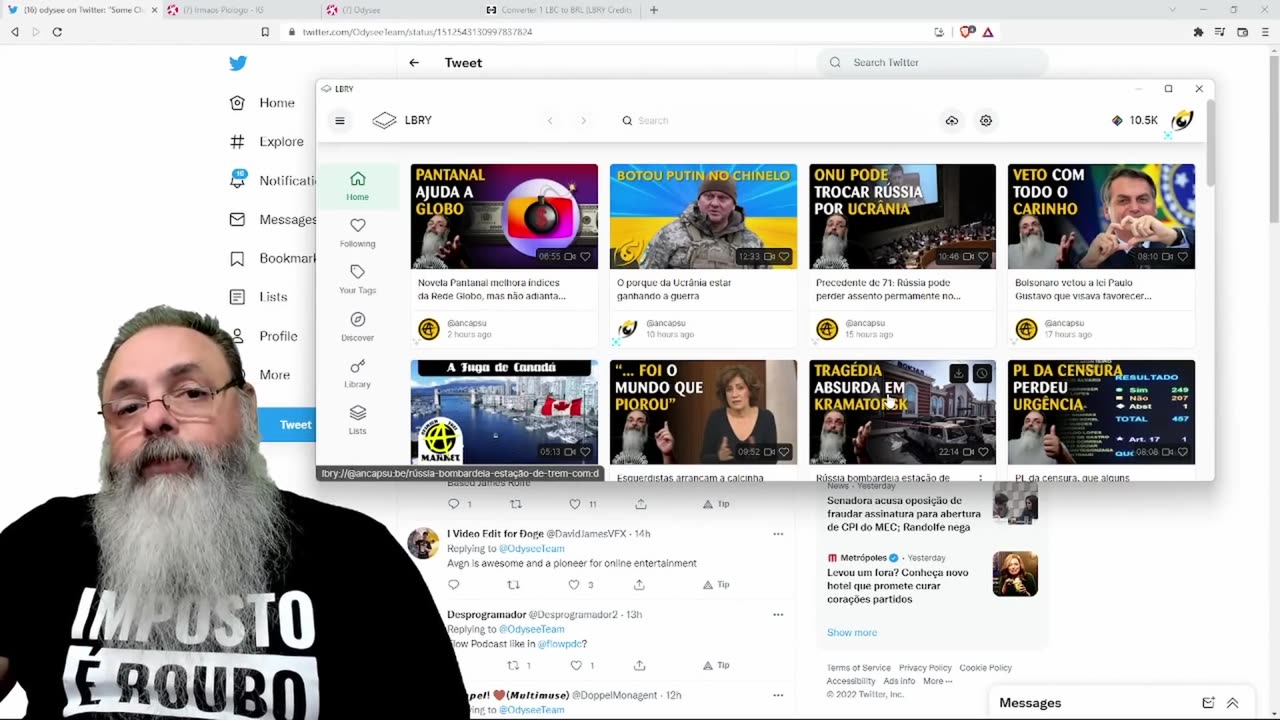This screenshot has height=720, width=1280.
Task: Click watch later clock on Tragédia thumbnail
Action: (x=982, y=374)
